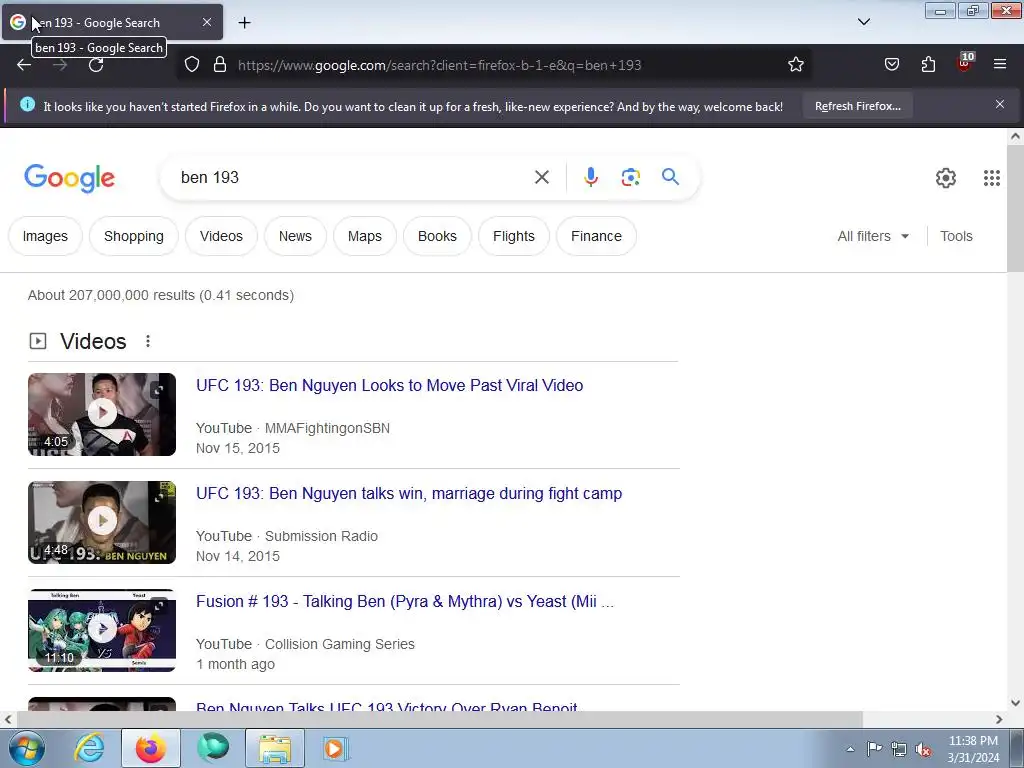Switch to the Videos filter chip

(221, 236)
